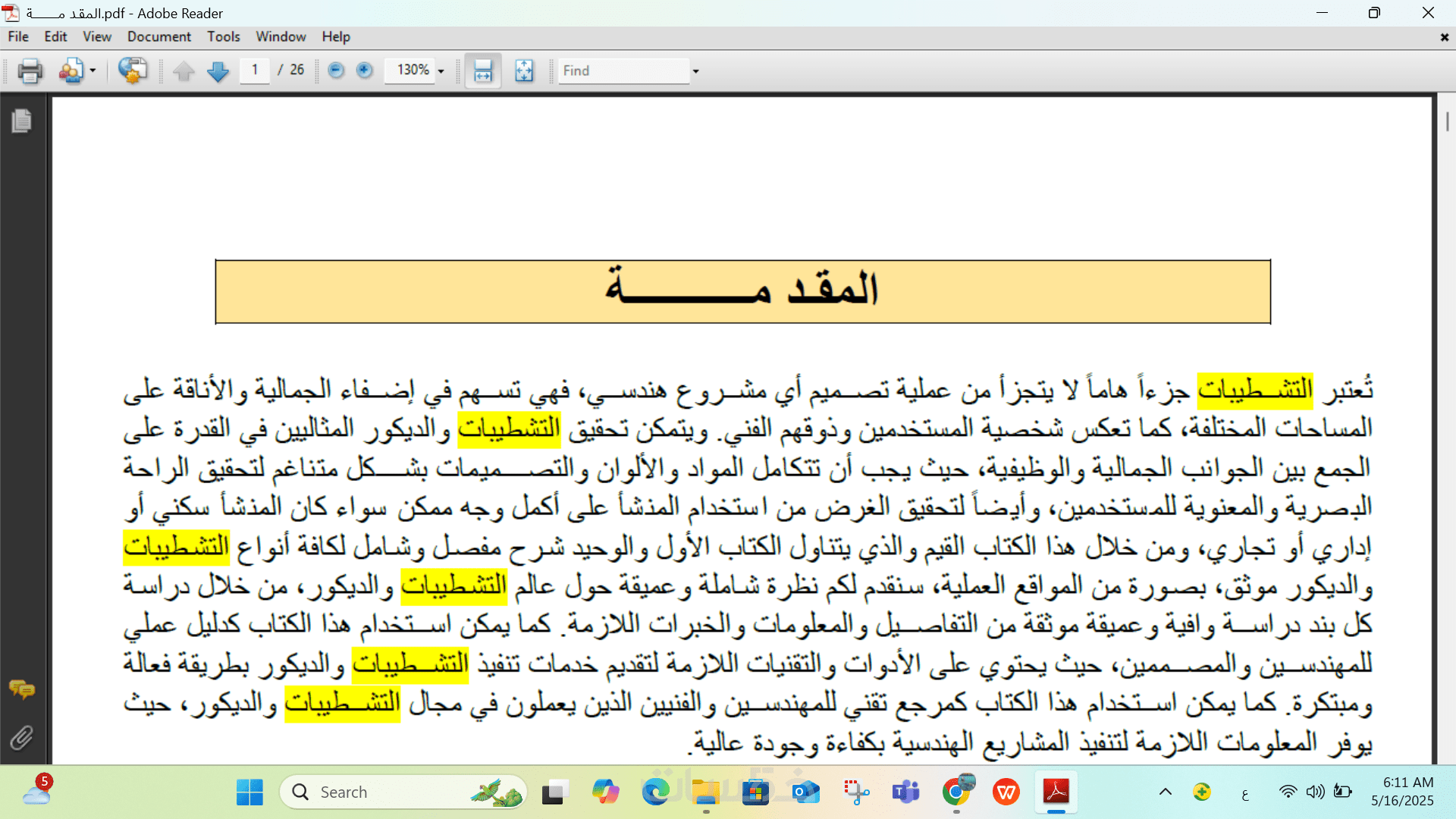Toggle fit one full page view
The height and width of the screenshot is (819, 1456).
(524, 71)
